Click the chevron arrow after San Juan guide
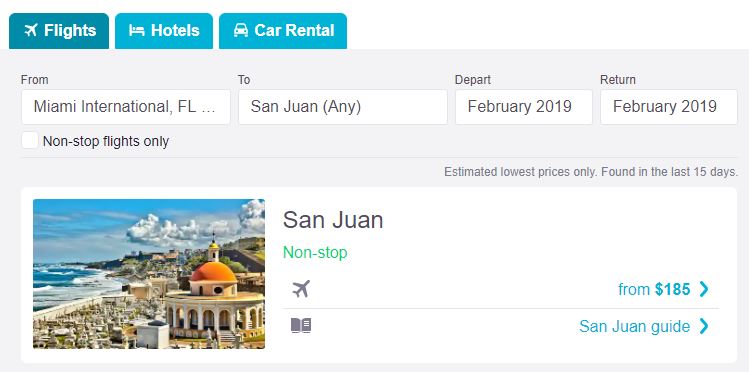 click(704, 326)
